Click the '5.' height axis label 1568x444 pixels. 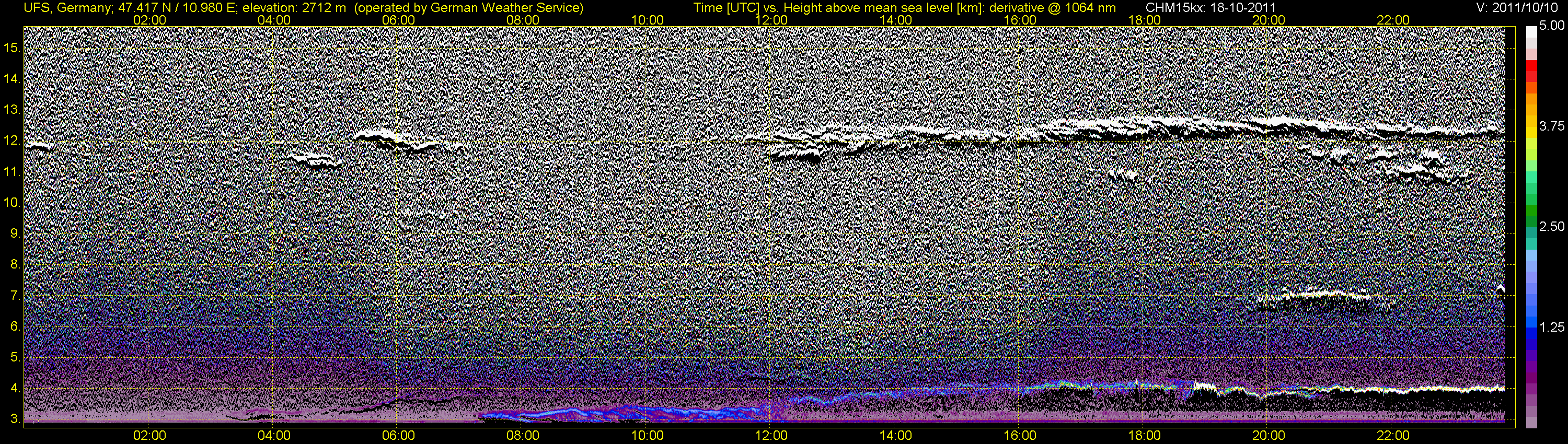15,358
